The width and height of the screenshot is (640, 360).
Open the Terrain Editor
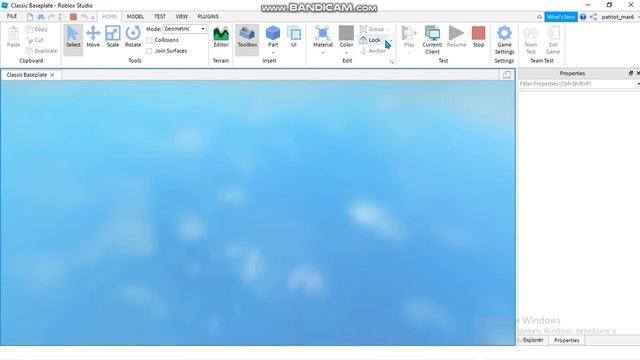[221, 37]
